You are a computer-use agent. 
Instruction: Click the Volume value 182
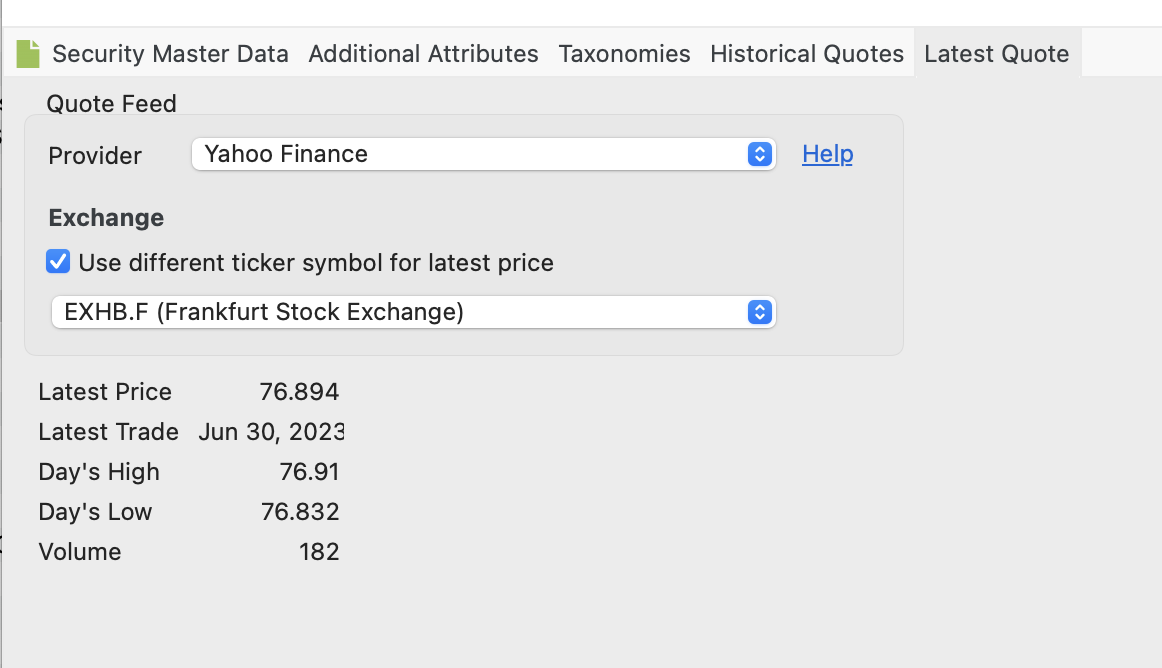[319, 552]
